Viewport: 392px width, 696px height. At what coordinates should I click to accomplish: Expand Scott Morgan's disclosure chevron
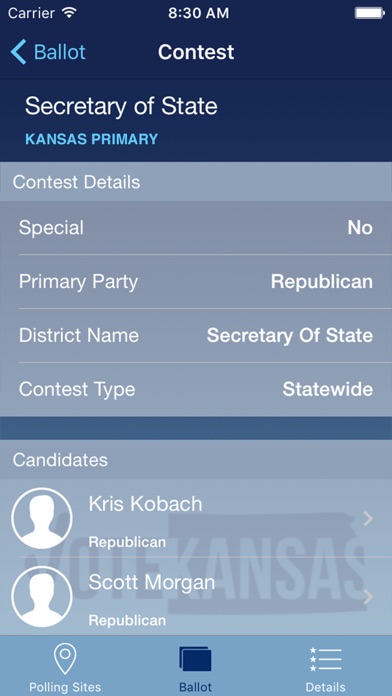pyautogui.click(x=368, y=597)
